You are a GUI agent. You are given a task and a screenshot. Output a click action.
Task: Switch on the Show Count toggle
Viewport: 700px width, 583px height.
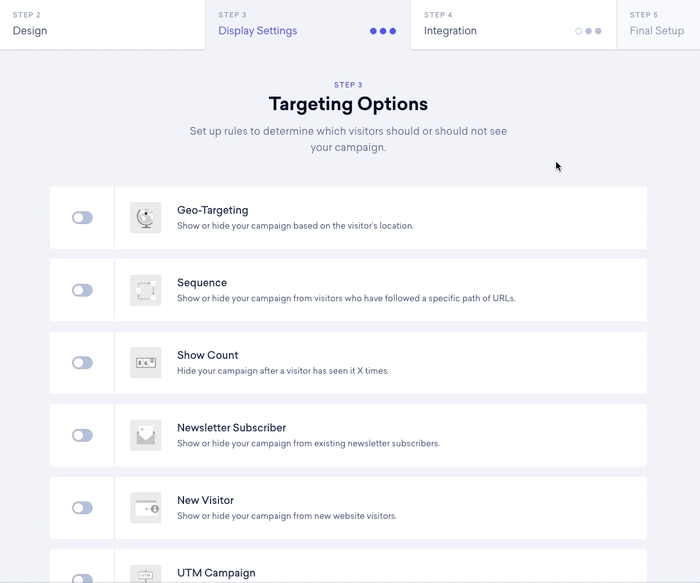[82, 363]
